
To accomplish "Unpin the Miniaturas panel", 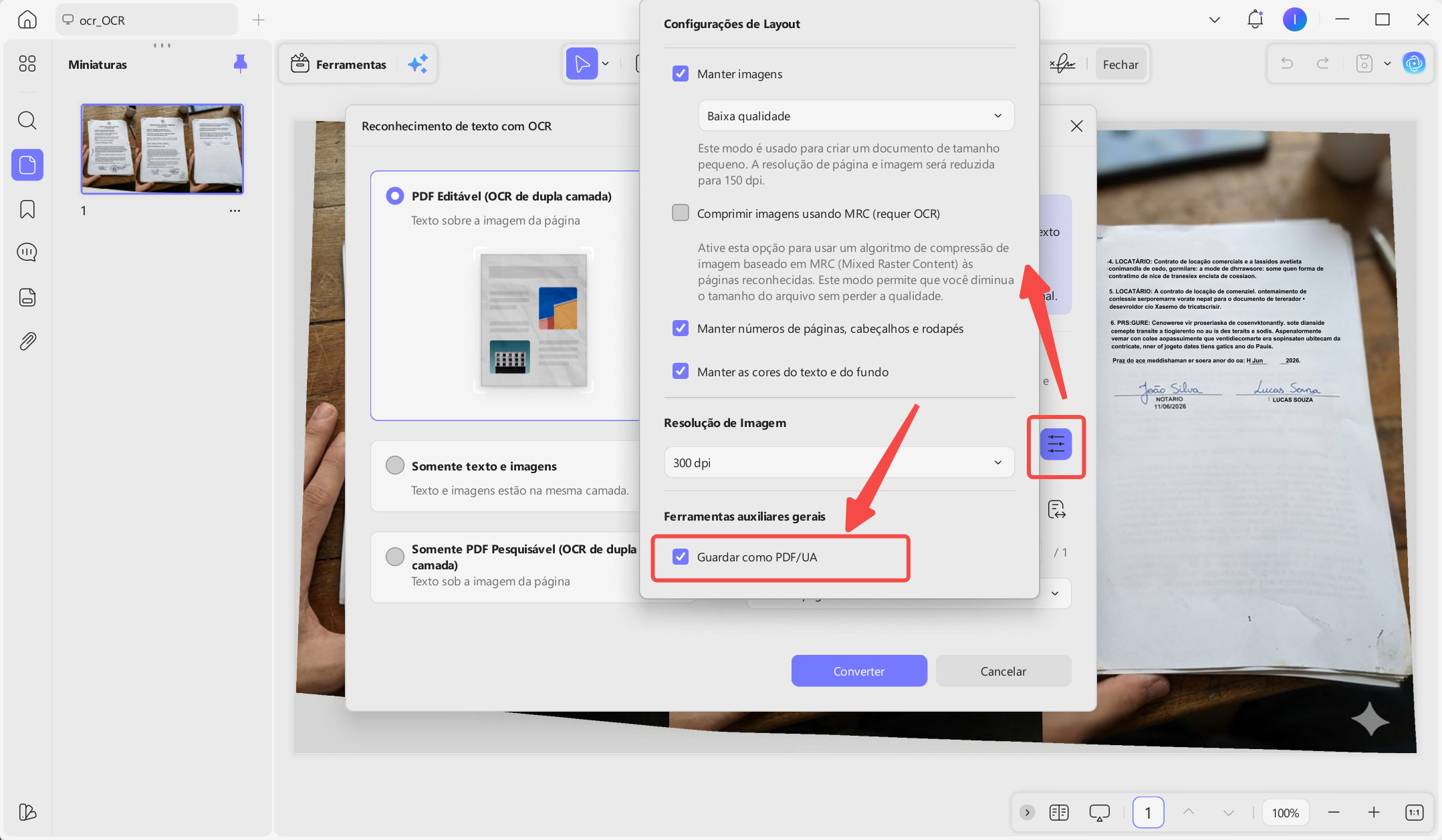I will pyautogui.click(x=241, y=63).
